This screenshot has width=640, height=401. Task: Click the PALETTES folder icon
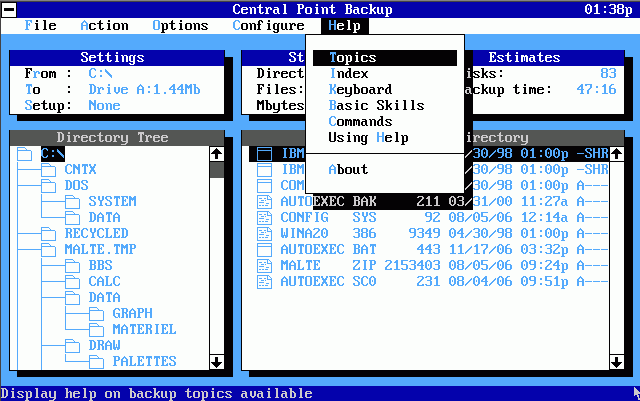96,362
